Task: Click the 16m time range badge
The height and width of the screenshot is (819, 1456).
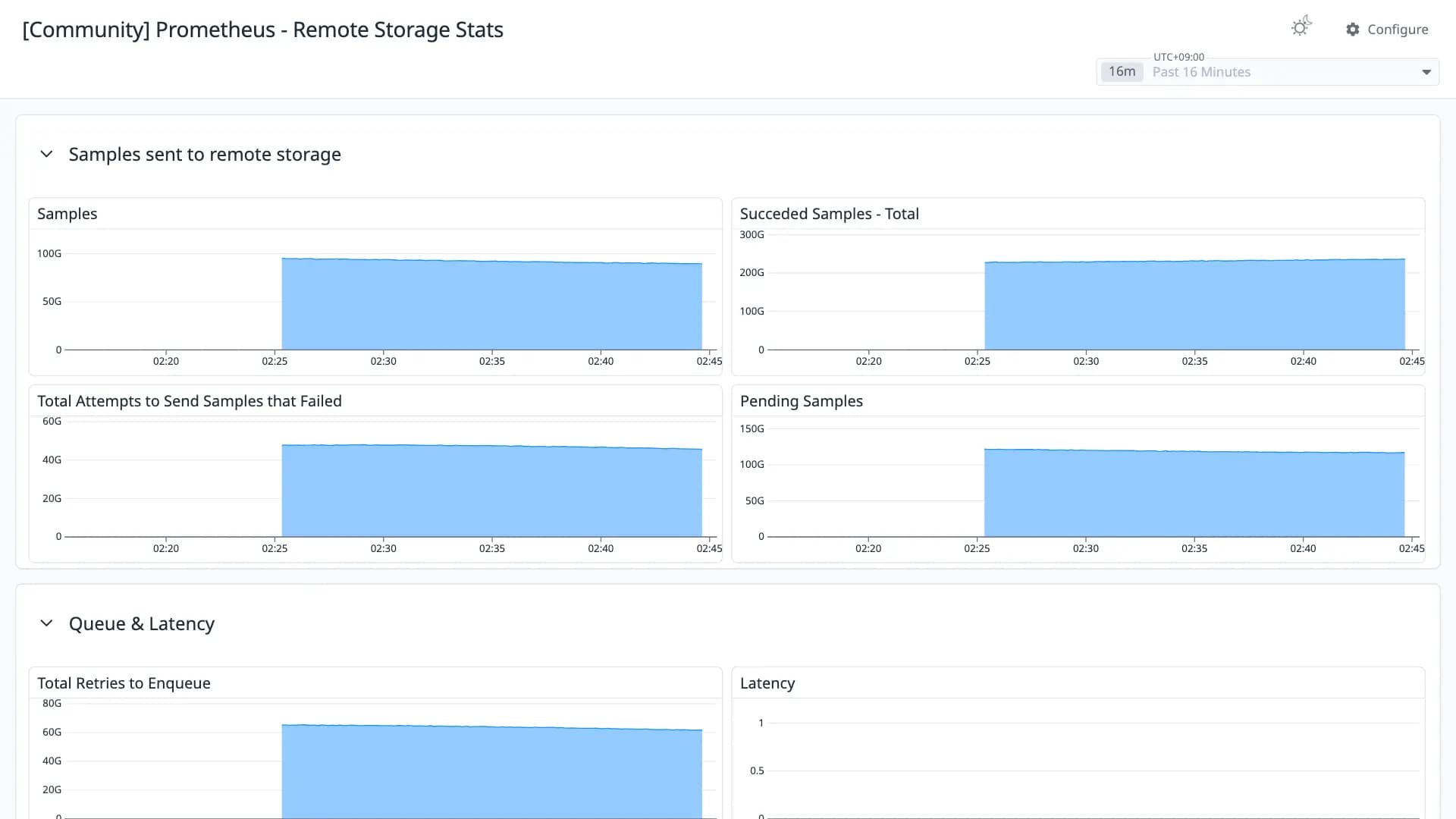Action: (1122, 71)
